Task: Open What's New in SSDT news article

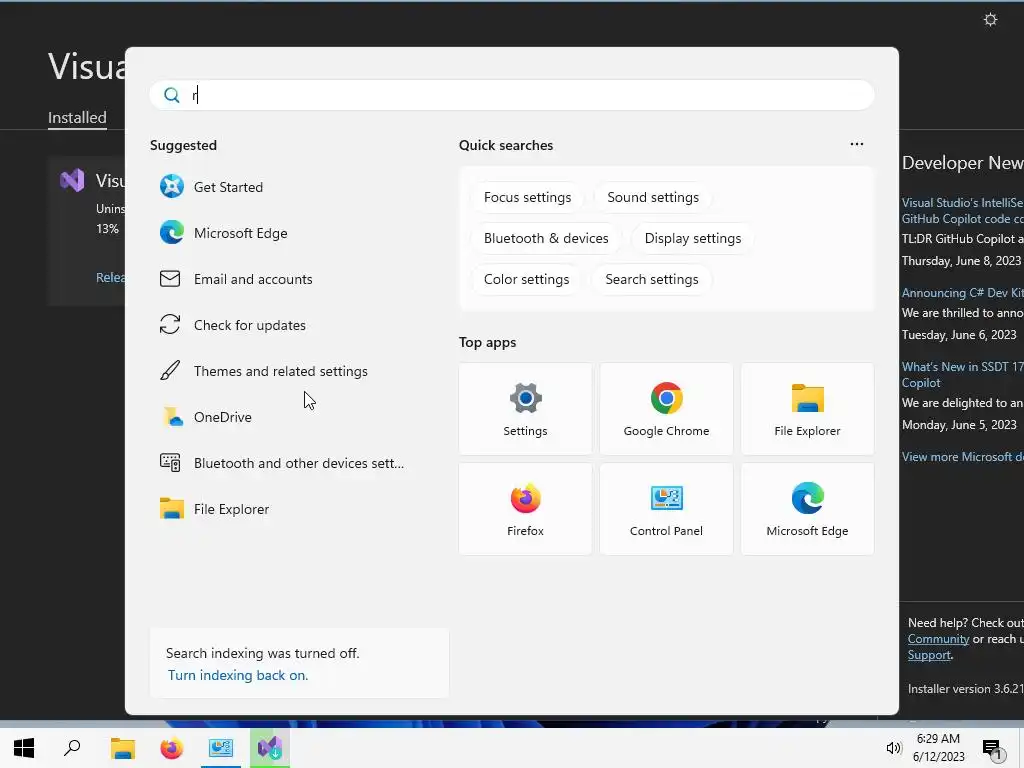Action: point(963,375)
